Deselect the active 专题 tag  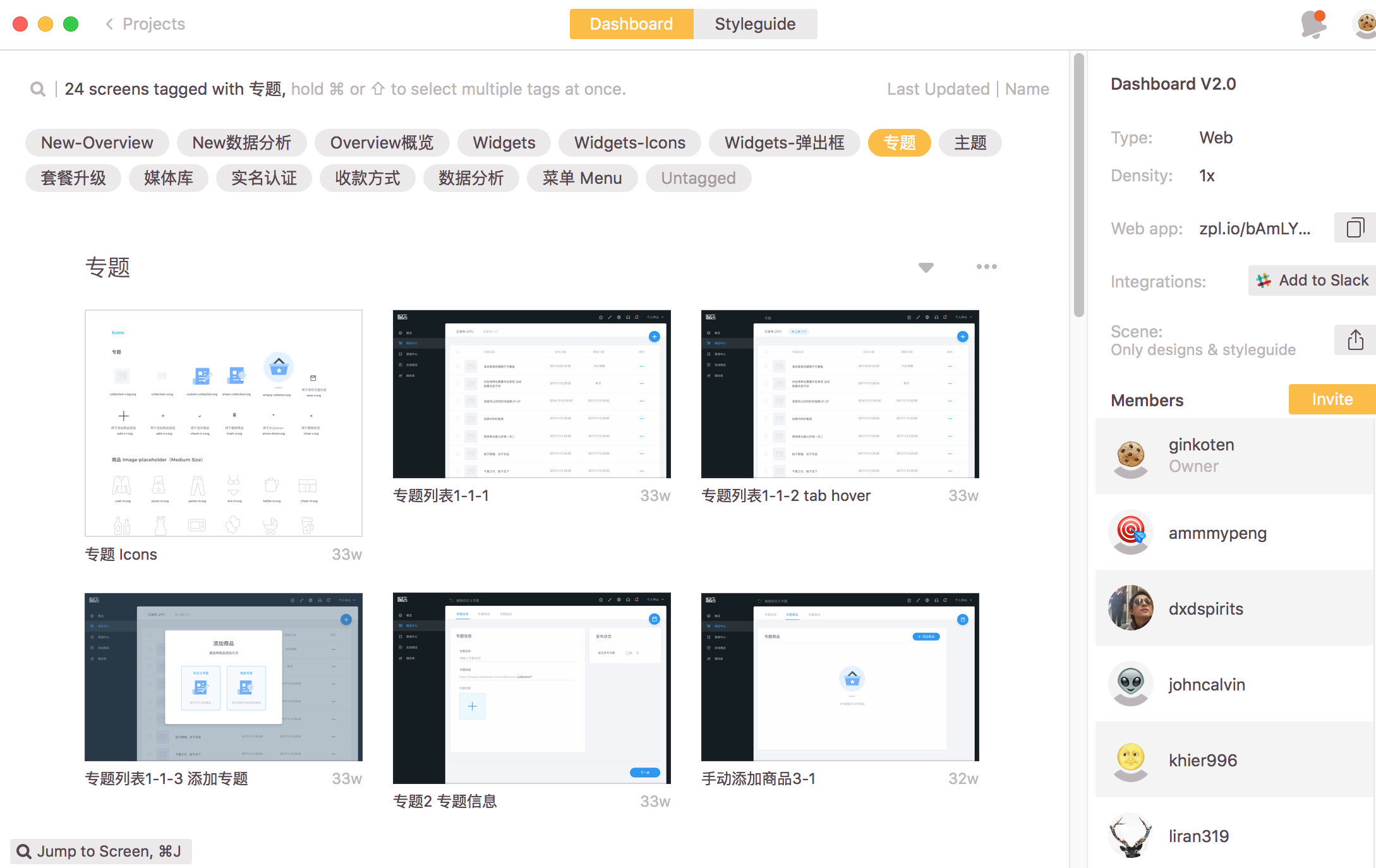(x=899, y=143)
